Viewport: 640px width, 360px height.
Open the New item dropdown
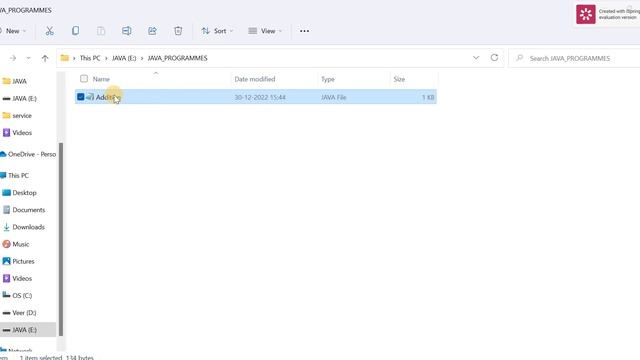13,31
